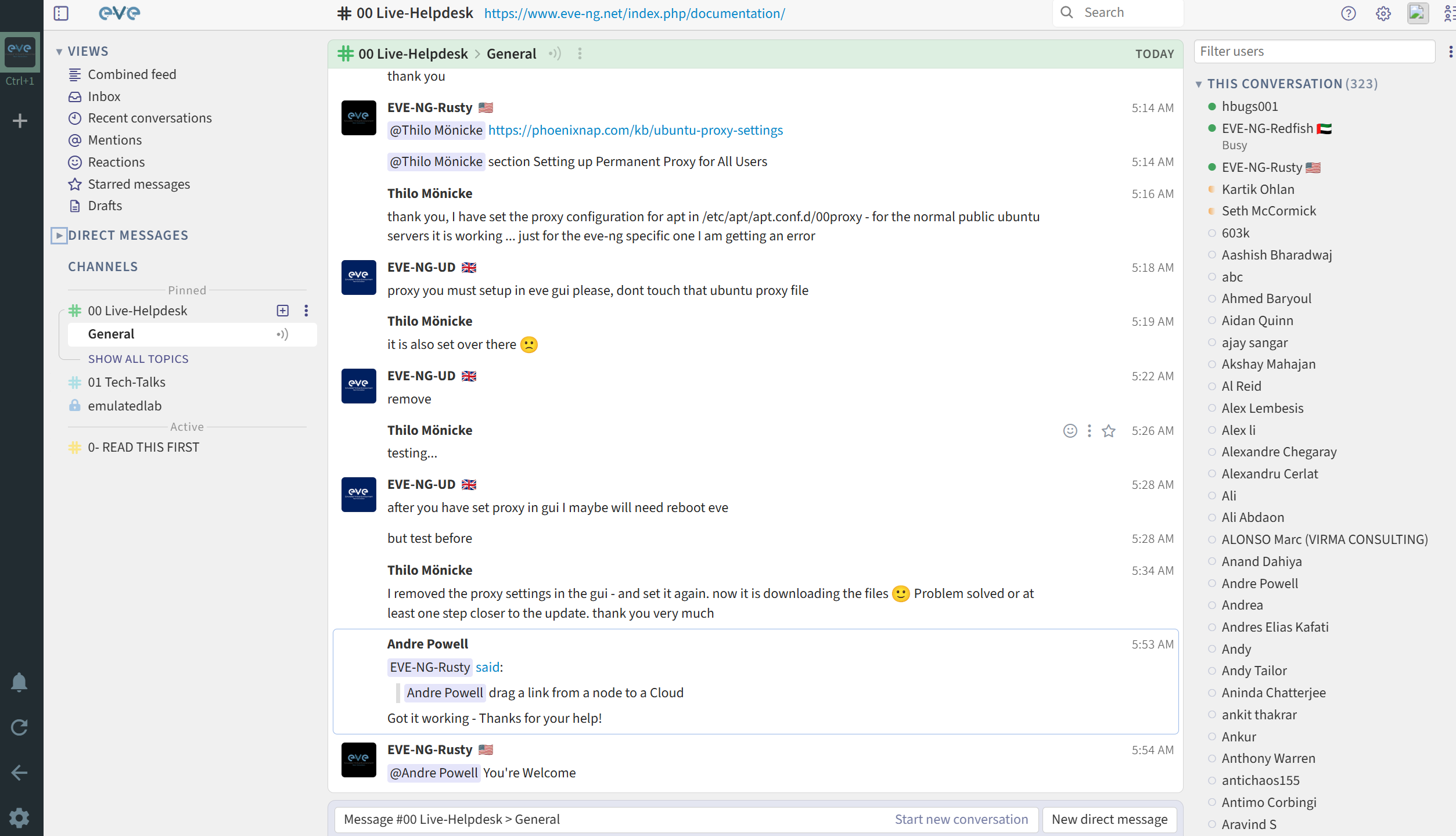The image size is (1456, 836).
Task: Click CHANNELS section heading
Action: click(x=103, y=266)
